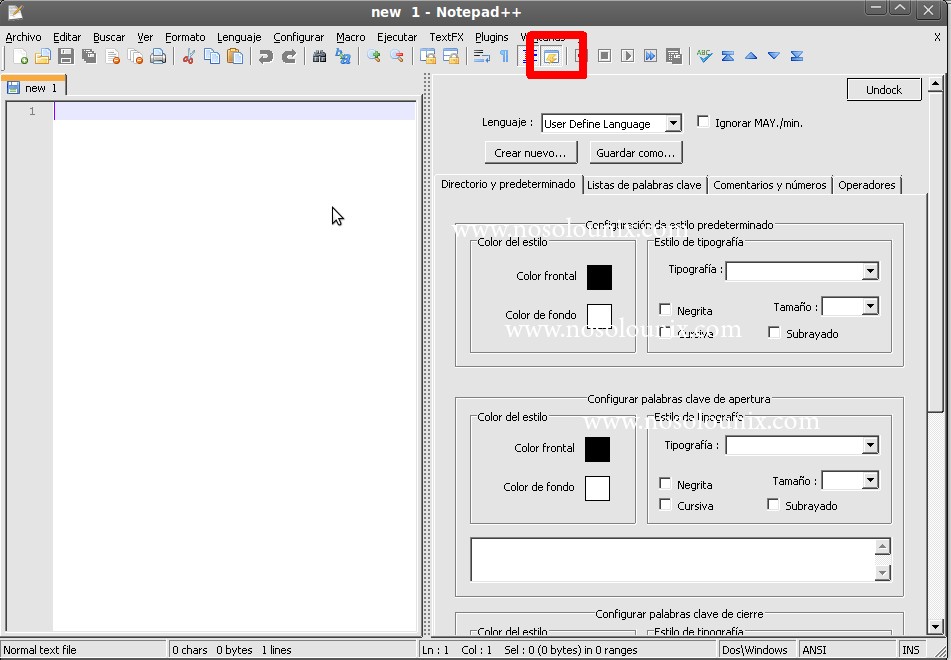Image resolution: width=951 pixels, height=660 pixels.
Task: Click line 1 in the editor area
Action: (x=235, y=111)
